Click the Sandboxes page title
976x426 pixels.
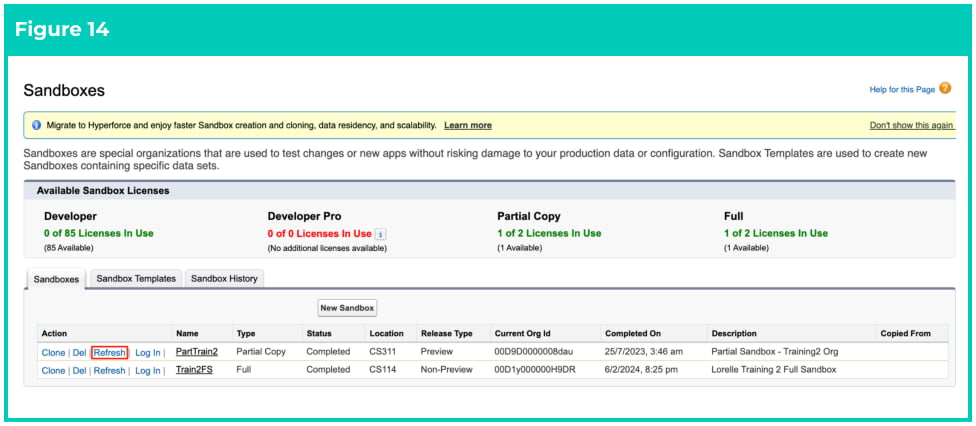(64, 90)
